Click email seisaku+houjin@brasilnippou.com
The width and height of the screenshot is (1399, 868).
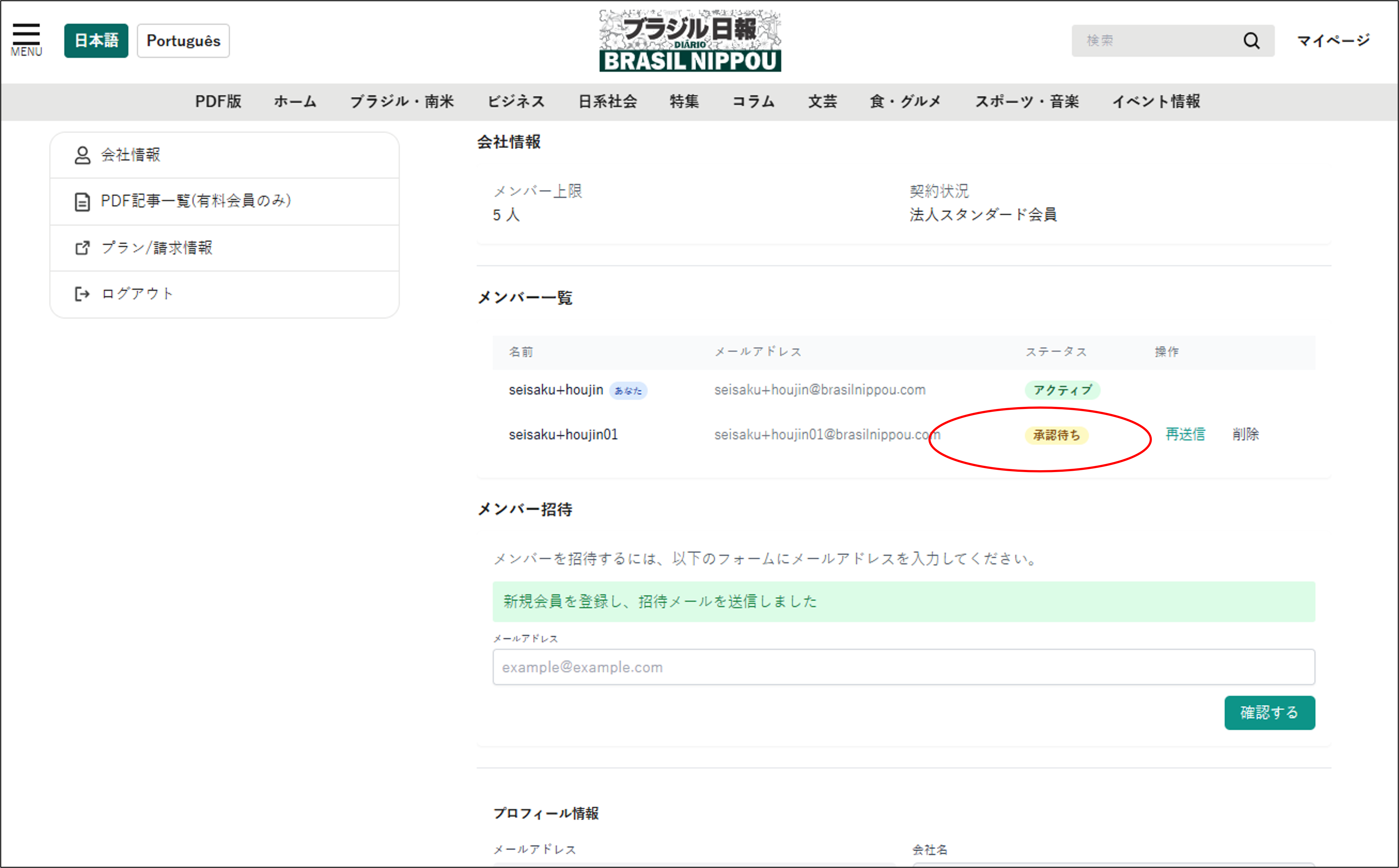tap(820, 390)
